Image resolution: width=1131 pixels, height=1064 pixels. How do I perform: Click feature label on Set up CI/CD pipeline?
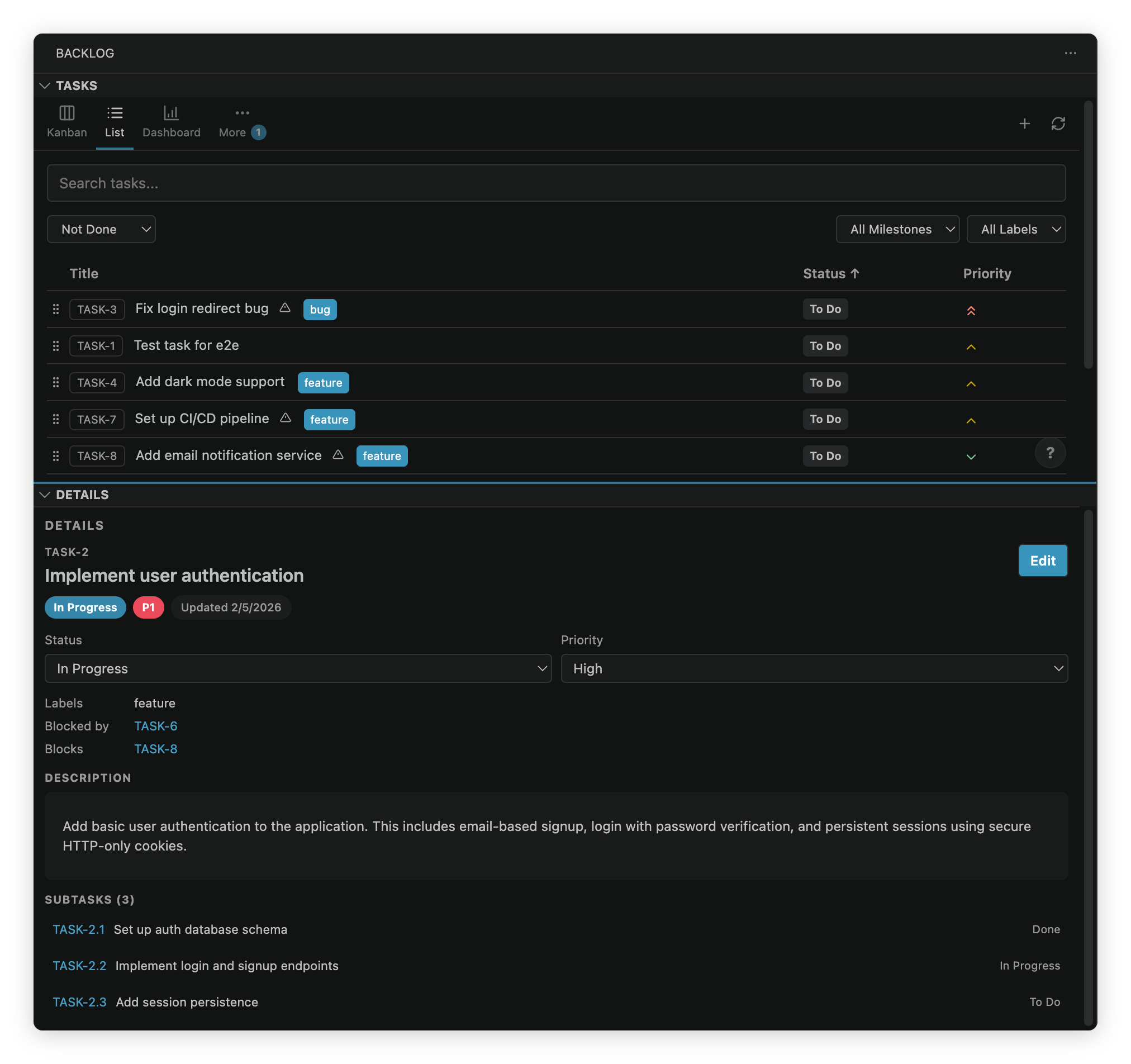coord(329,419)
